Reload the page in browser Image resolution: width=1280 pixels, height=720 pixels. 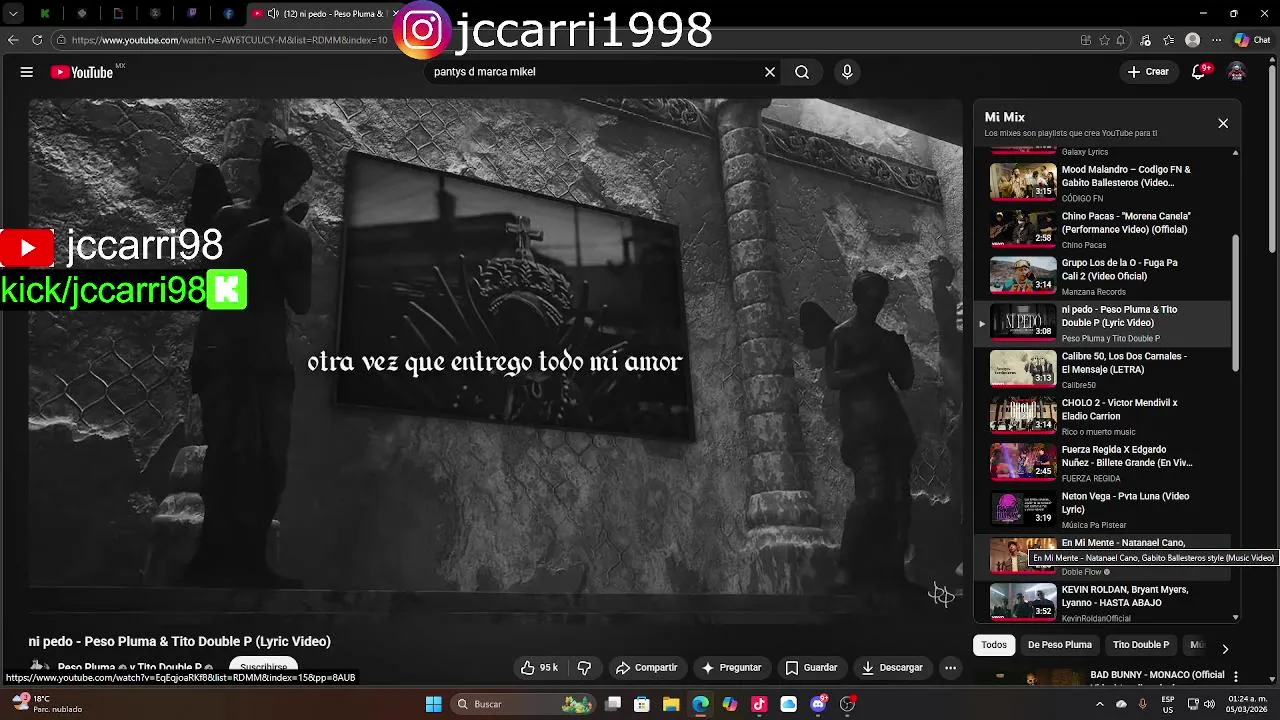[37, 40]
